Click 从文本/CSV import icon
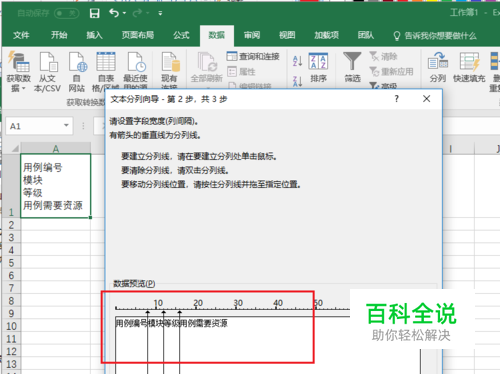Image resolution: width=500 pixels, height=374 pixels. 47,71
